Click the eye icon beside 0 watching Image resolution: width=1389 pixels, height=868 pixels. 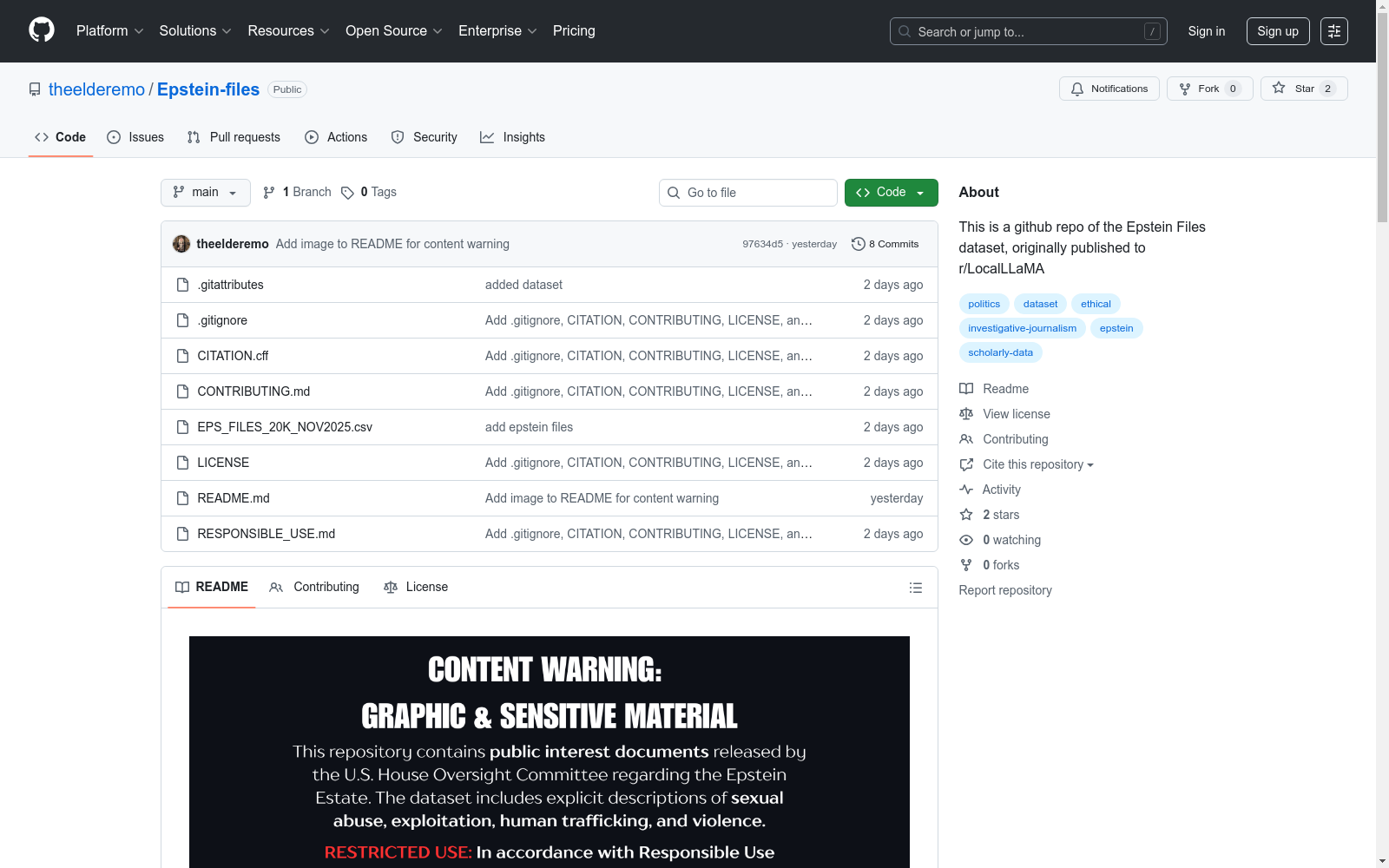click(966, 540)
